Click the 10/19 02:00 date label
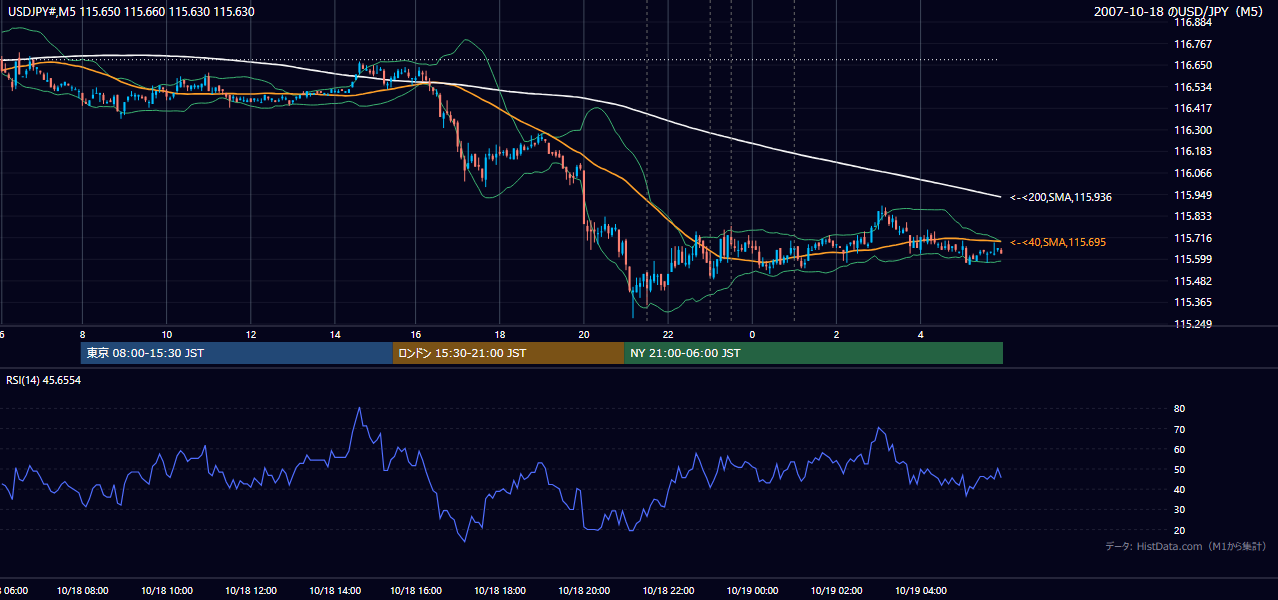The height and width of the screenshot is (600, 1278). coord(836,591)
